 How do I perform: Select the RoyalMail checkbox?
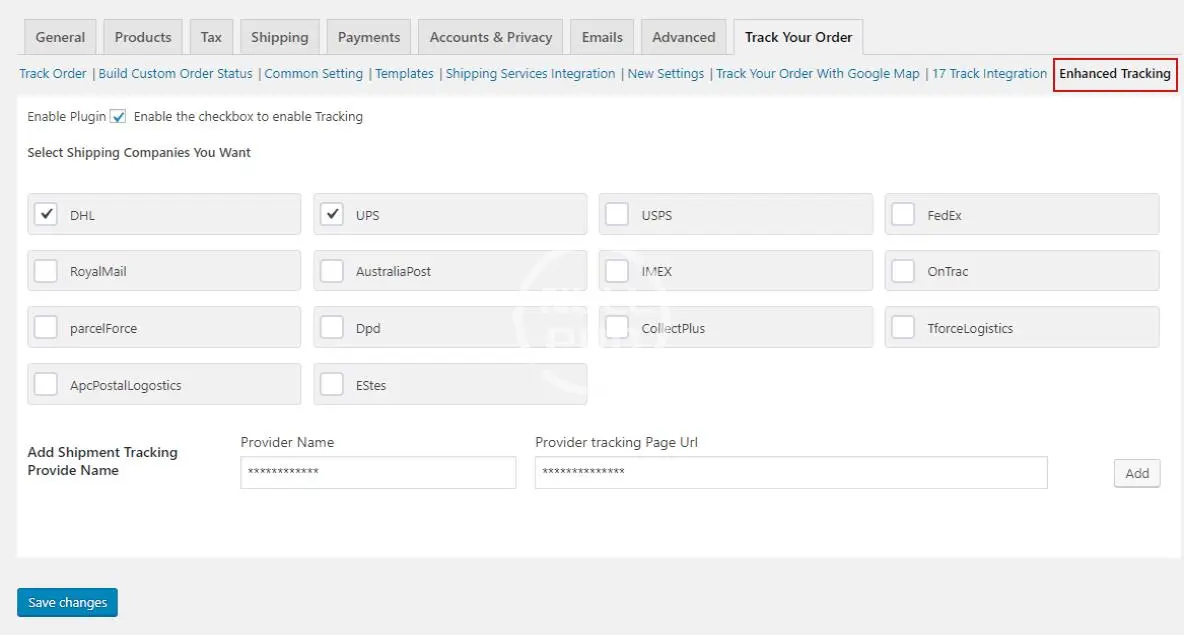(x=46, y=271)
